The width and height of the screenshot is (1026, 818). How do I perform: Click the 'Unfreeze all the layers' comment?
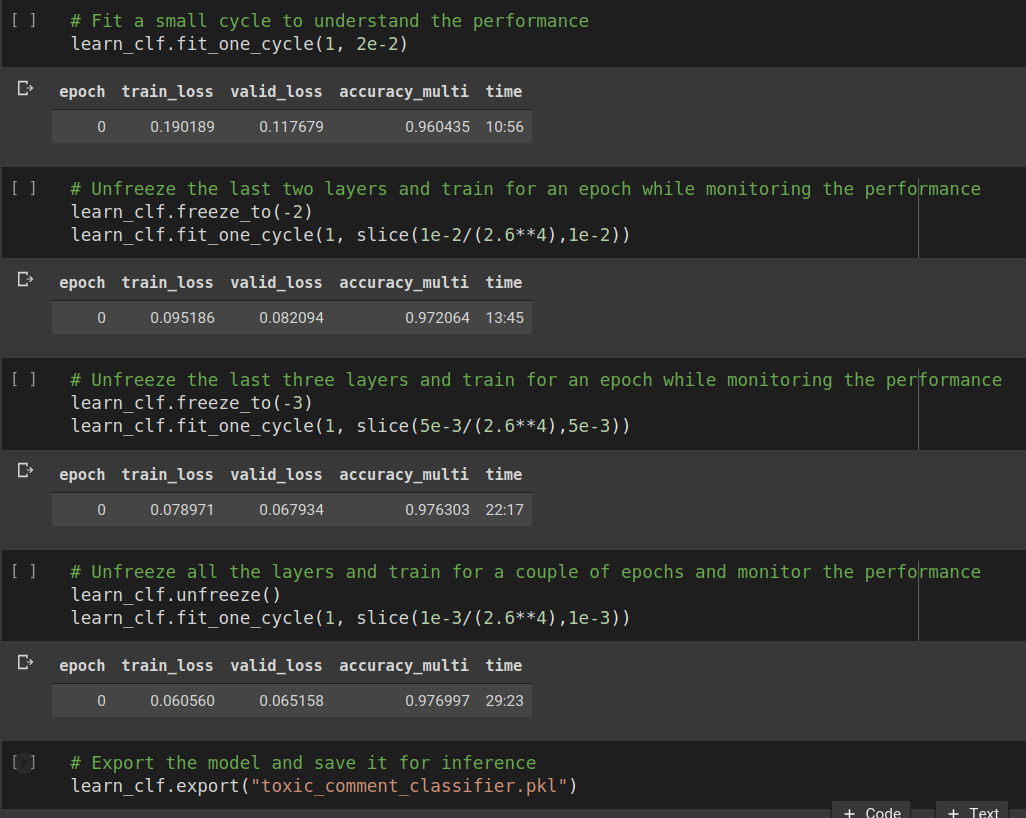525,572
